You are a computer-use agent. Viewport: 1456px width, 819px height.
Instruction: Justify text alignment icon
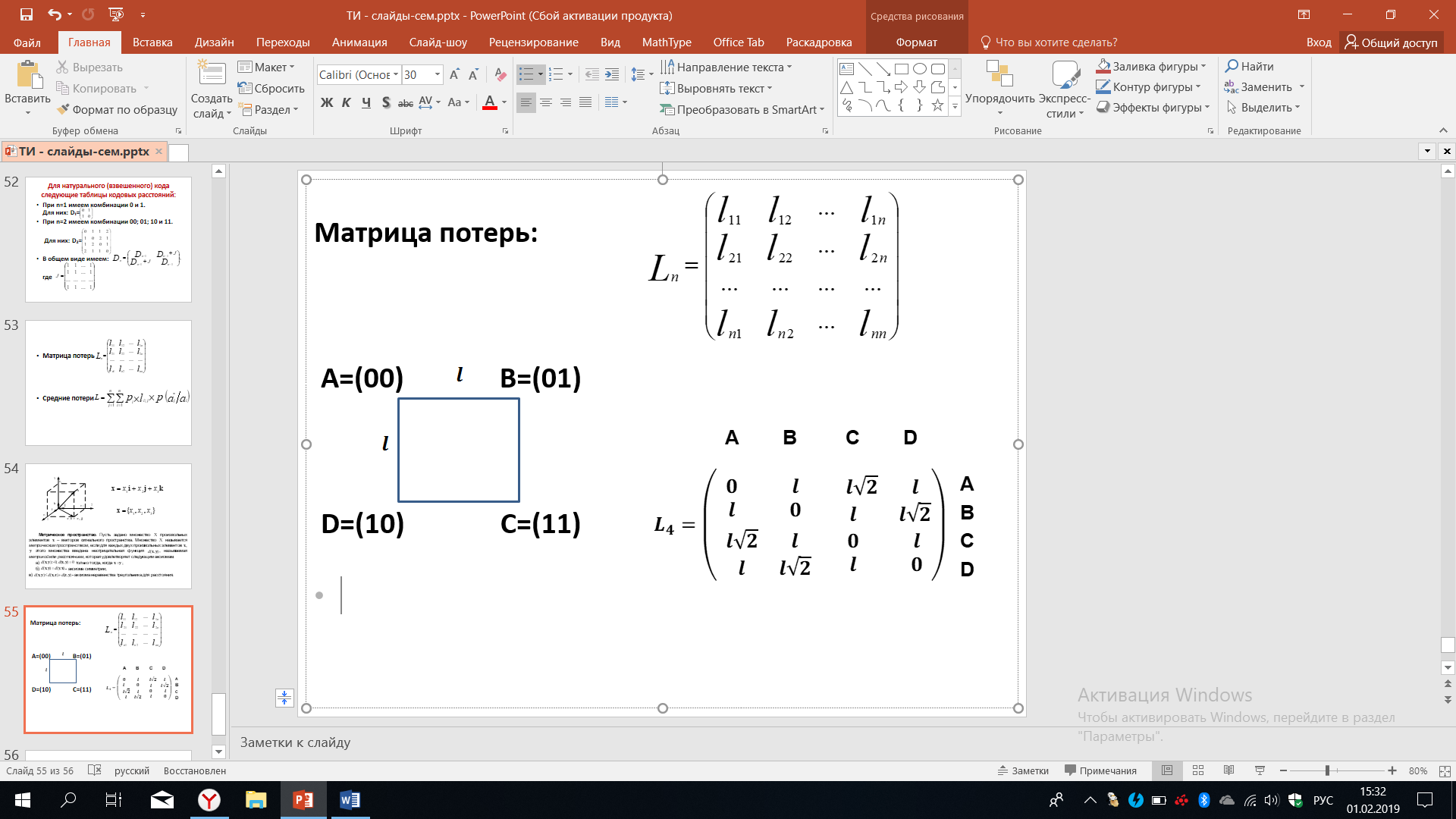click(585, 102)
